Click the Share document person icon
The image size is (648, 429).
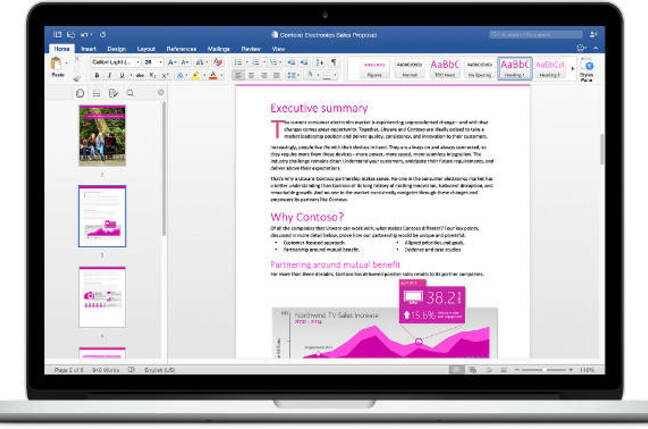click(x=593, y=35)
